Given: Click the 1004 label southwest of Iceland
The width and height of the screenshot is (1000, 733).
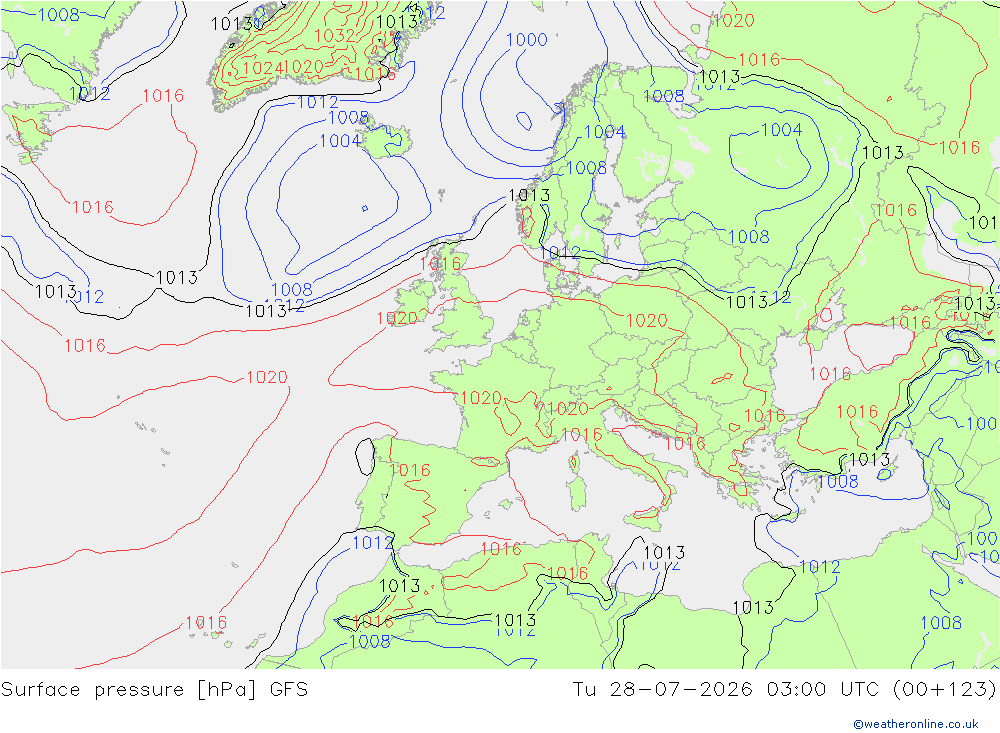Looking at the screenshot, I should 340,141.
